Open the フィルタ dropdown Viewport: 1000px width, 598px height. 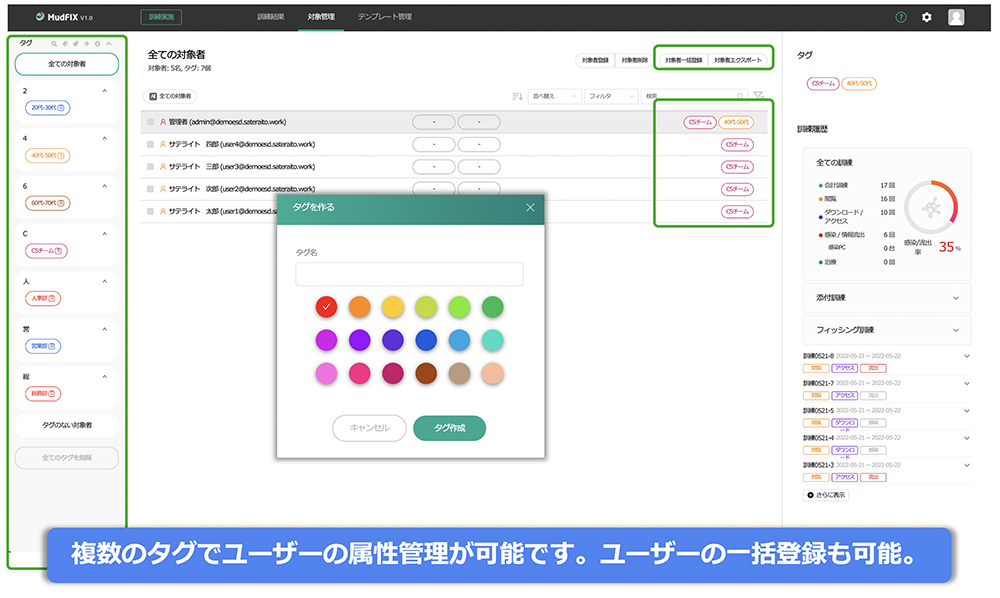[x=611, y=96]
